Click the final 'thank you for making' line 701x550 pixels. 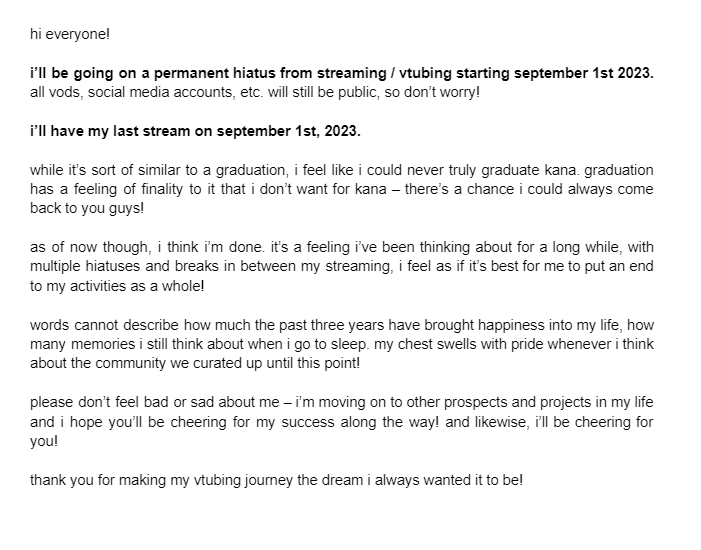tap(276, 480)
